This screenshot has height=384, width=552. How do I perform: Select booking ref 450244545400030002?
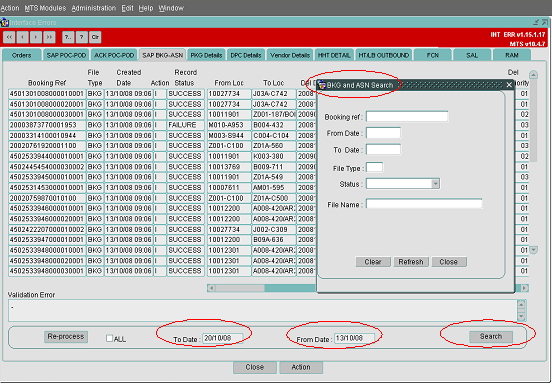point(47,167)
